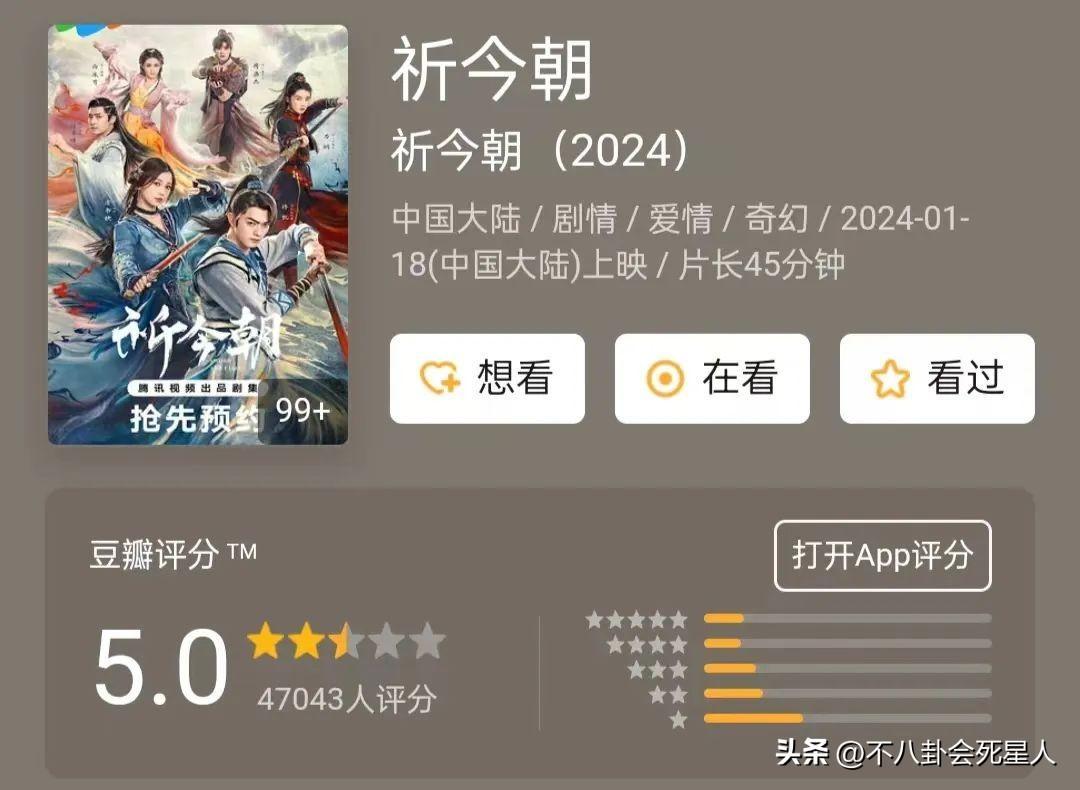Click the three-star rating distribution bar

click(x=847, y=668)
